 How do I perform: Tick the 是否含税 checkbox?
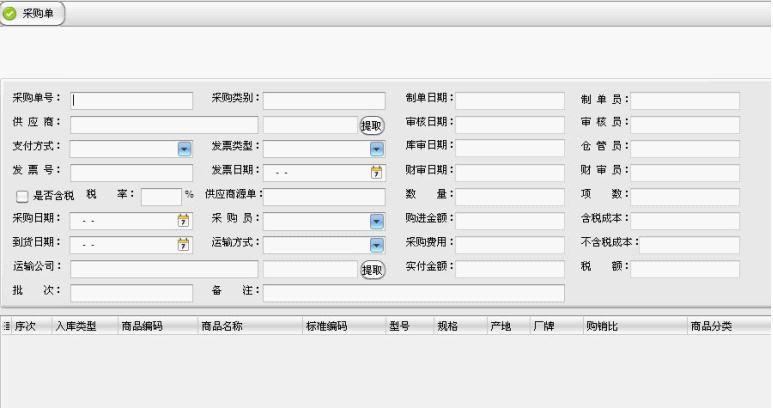point(22,197)
